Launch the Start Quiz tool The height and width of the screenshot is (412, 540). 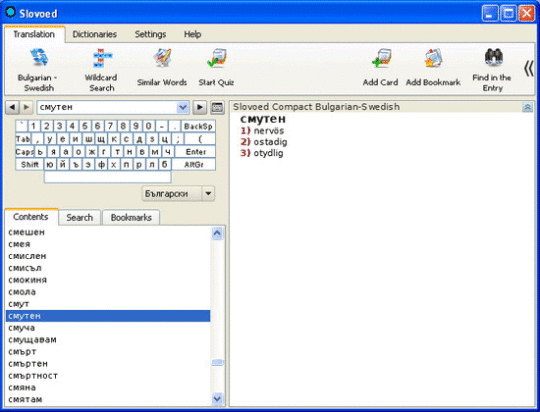(216, 68)
